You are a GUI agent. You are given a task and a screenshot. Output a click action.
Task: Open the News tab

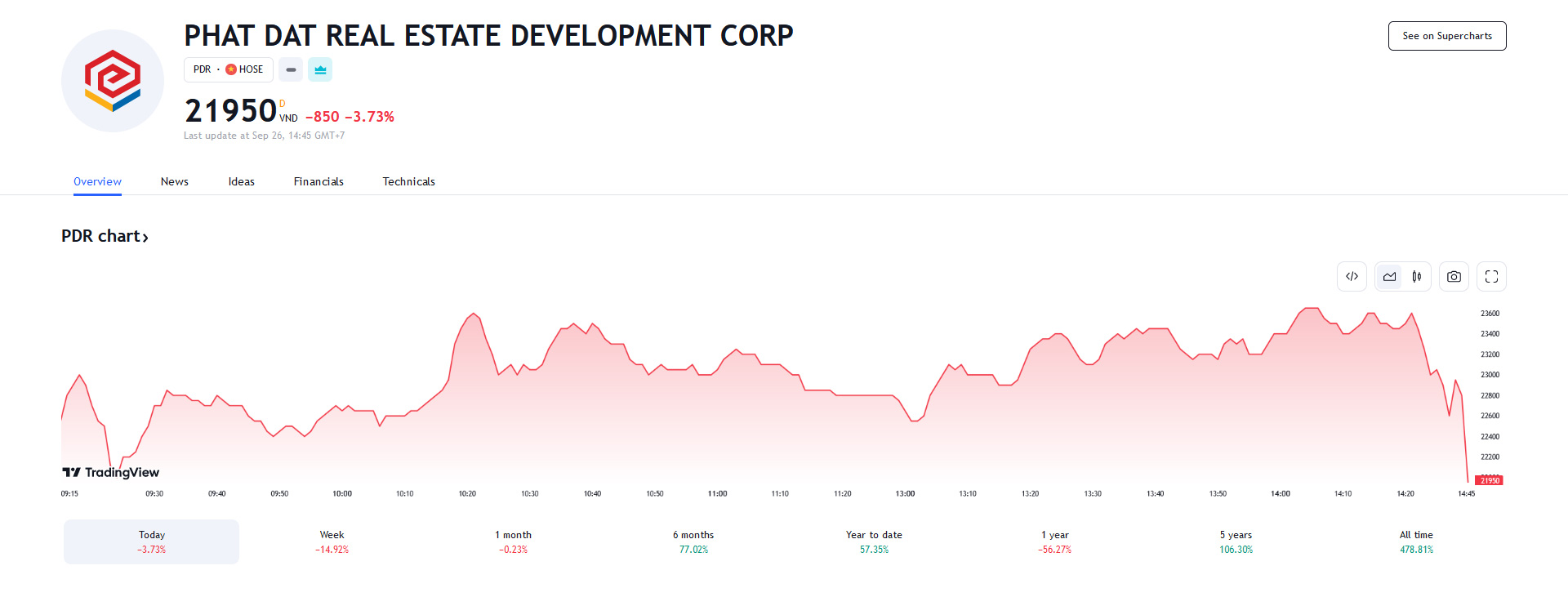coord(174,181)
